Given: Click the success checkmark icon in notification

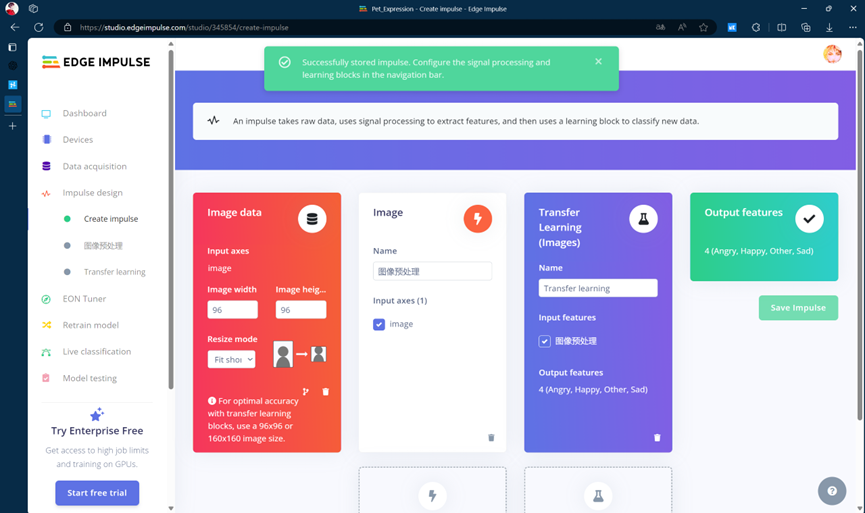Looking at the screenshot, I should click(x=285, y=62).
